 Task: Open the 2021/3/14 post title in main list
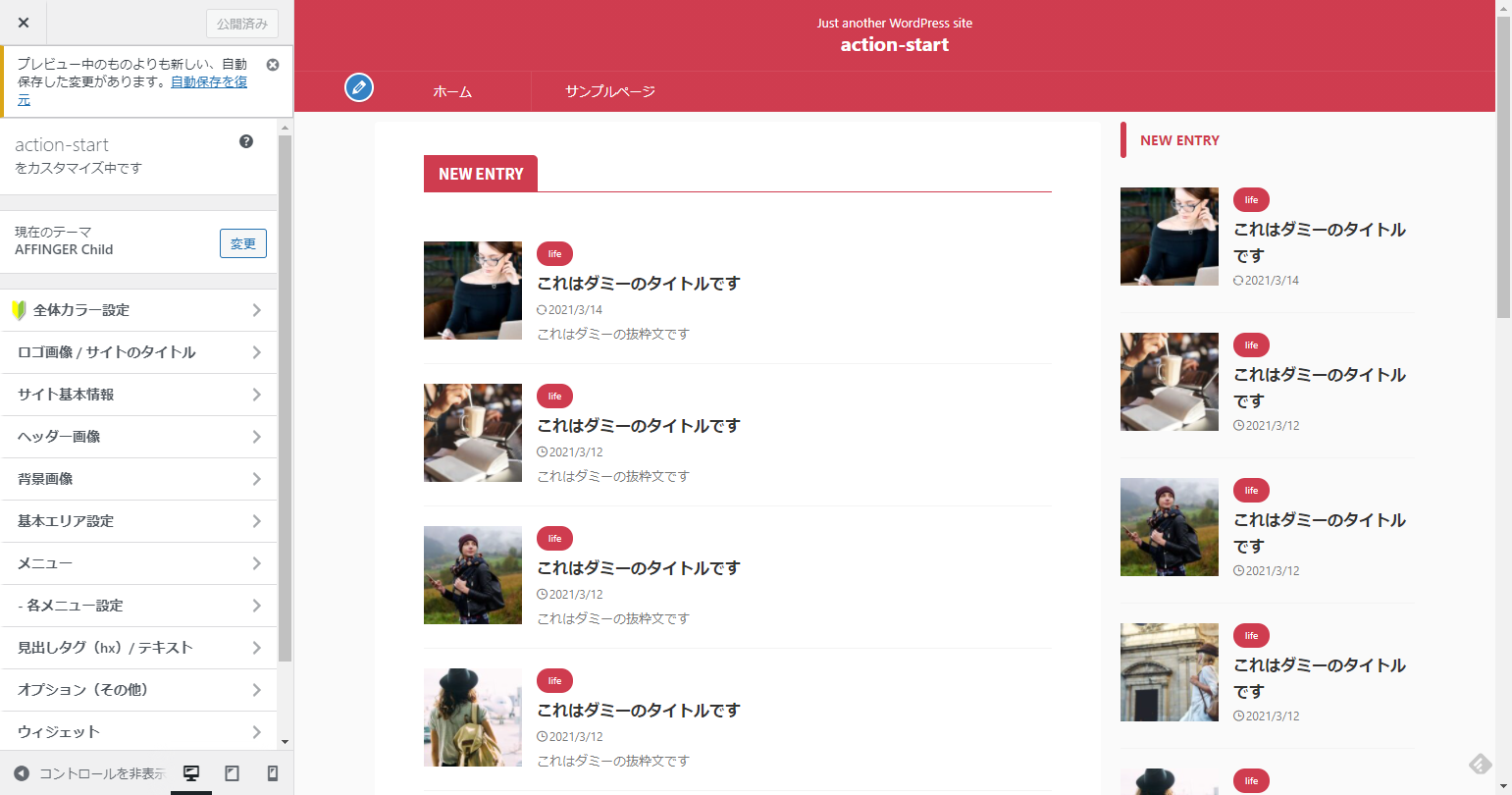click(639, 284)
